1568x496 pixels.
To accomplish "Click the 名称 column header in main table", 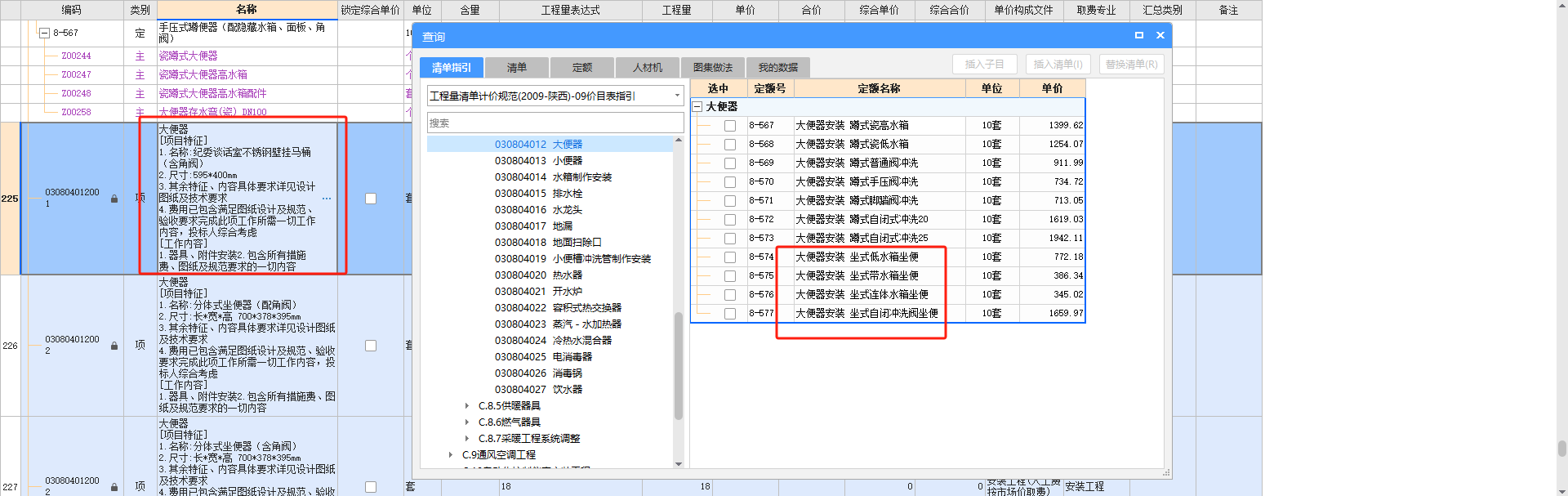I will [247, 10].
